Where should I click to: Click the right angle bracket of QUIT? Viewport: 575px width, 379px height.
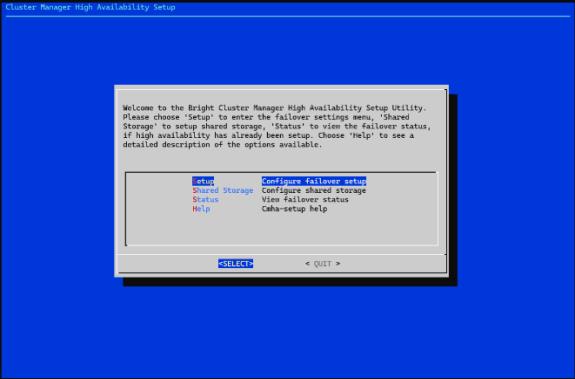[x=338, y=264]
